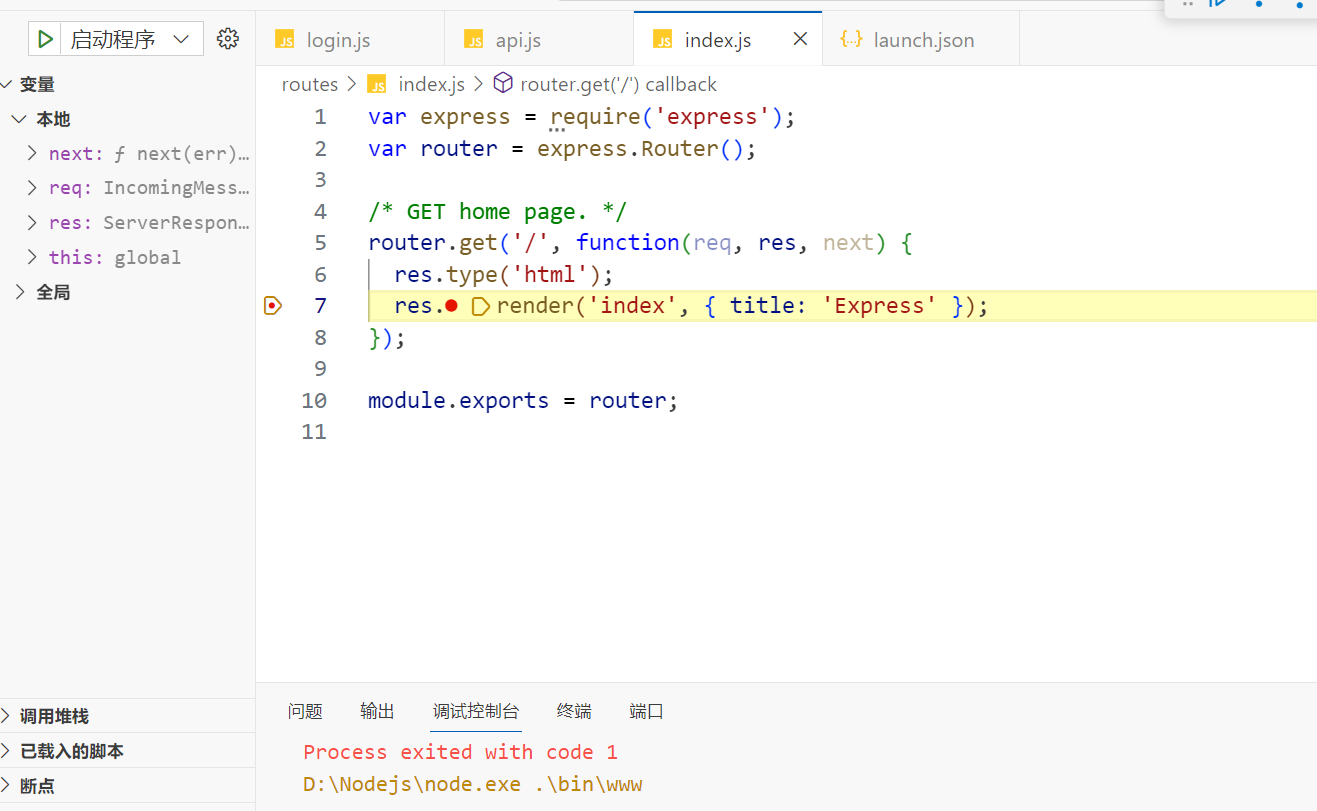
Task: Start debugging with the green play icon
Action: [45, 39]
